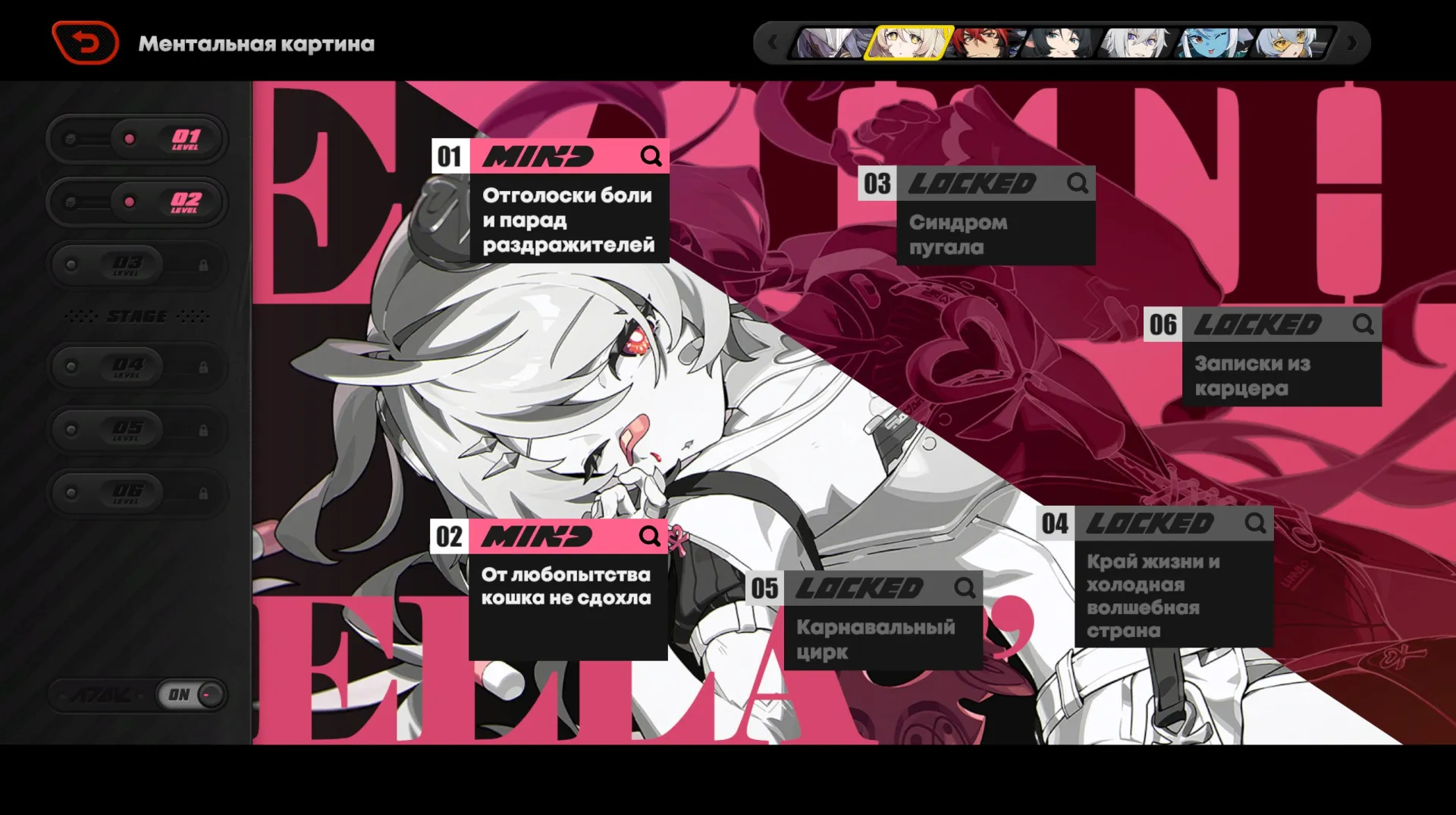Open magnifier on Mind 01 card
The height and width of the screenshot is (815, 1456).
651,156
